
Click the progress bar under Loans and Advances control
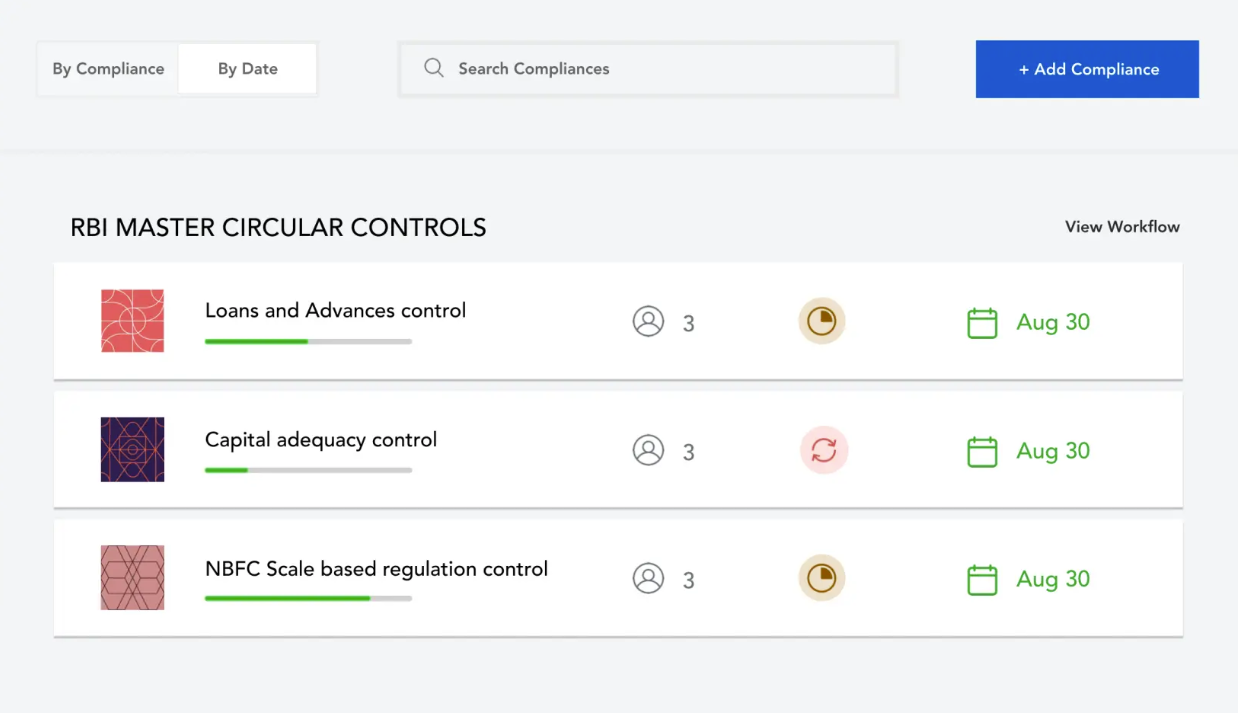point(308,341)
